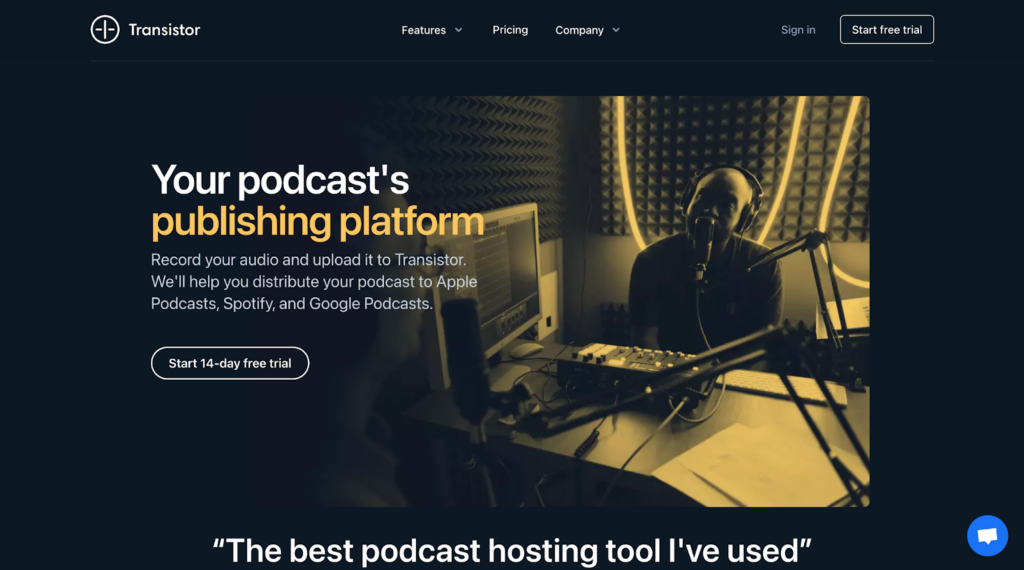
Task: Click 'The best podcast hosting tool I've used' quote
Action: [x=512, y=550]
